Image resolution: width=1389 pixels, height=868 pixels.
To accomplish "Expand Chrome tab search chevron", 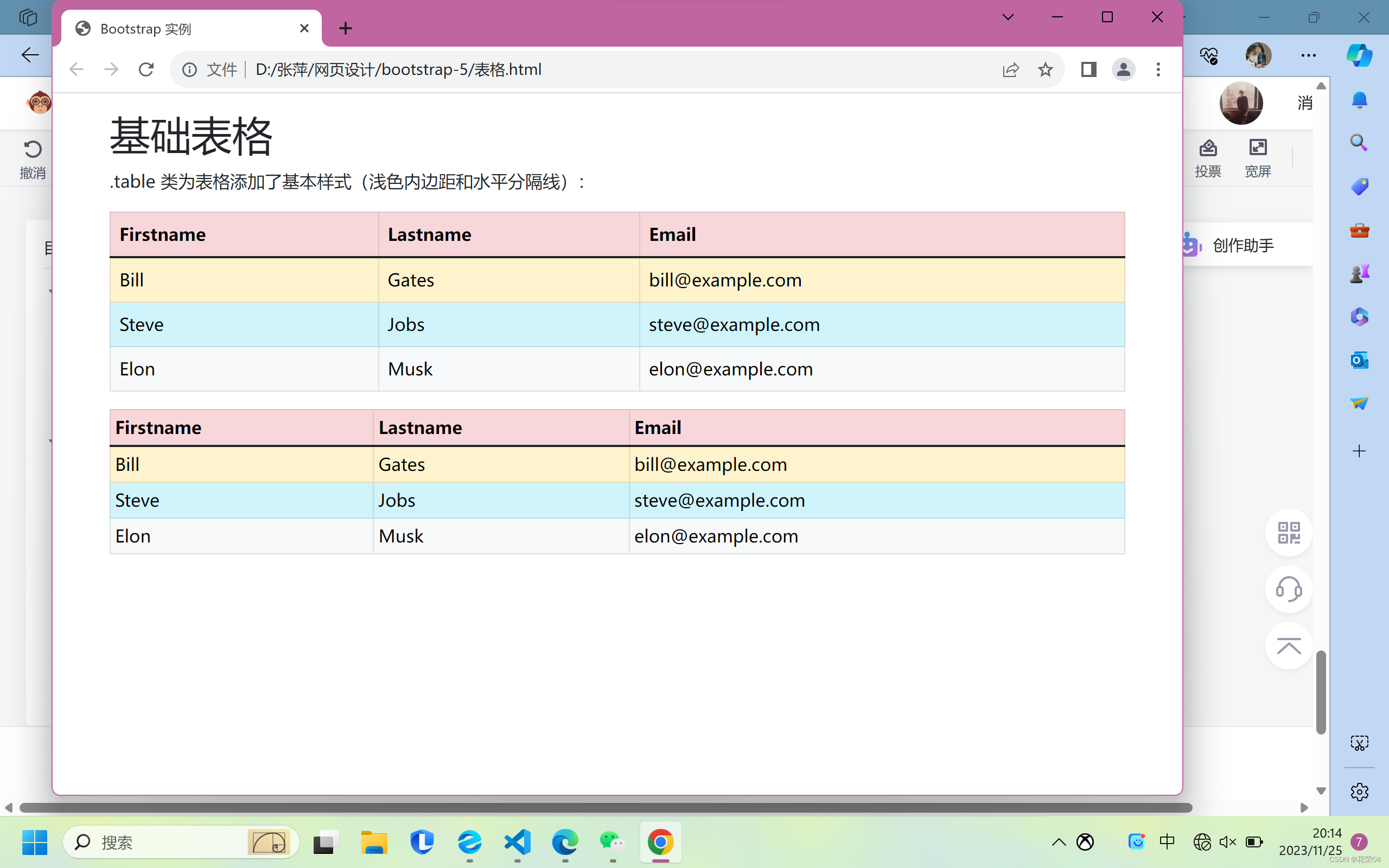I will pyautogui.click(x=1008, y=17).
